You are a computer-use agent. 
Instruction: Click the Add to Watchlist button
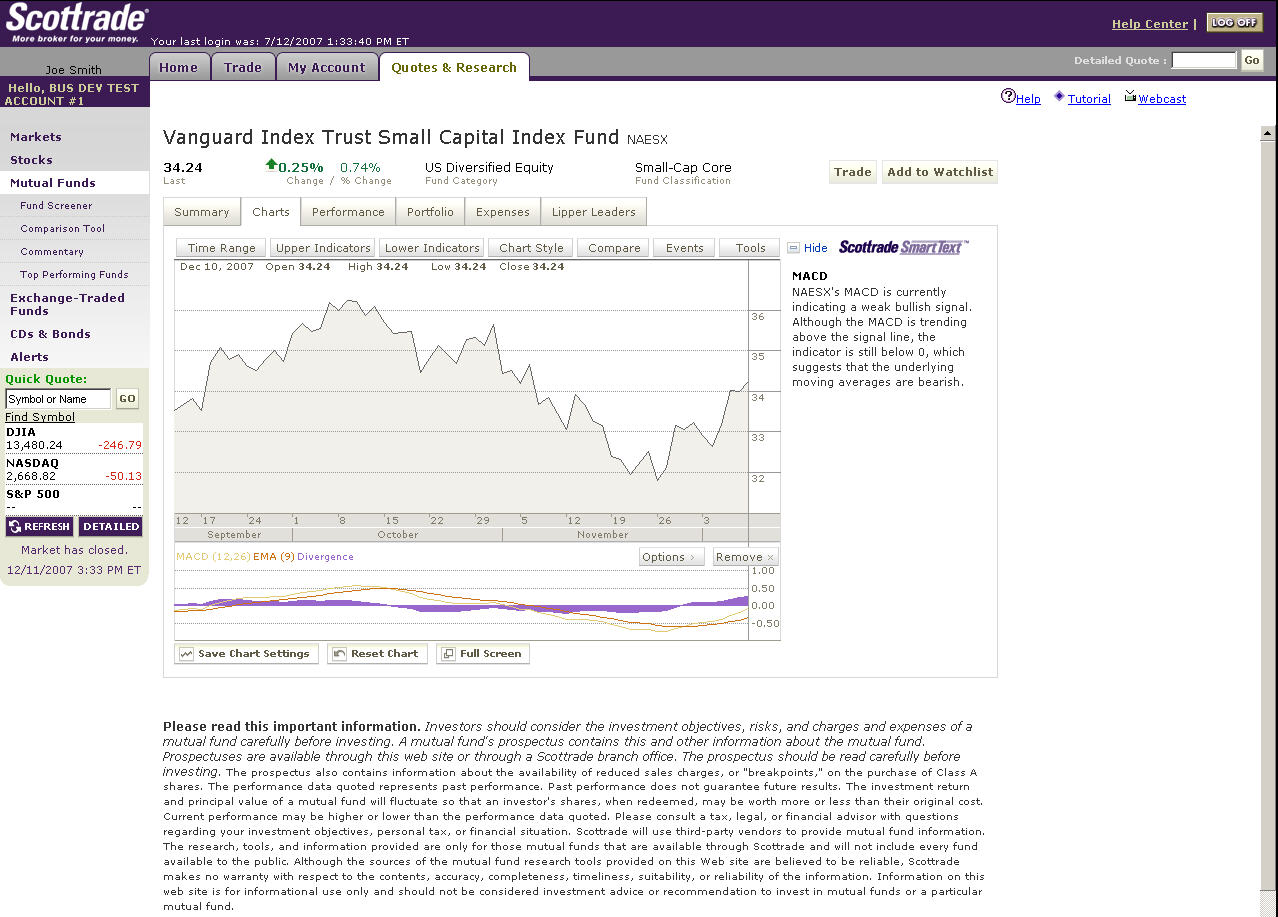pyautogui.click(x=939, y=172)
